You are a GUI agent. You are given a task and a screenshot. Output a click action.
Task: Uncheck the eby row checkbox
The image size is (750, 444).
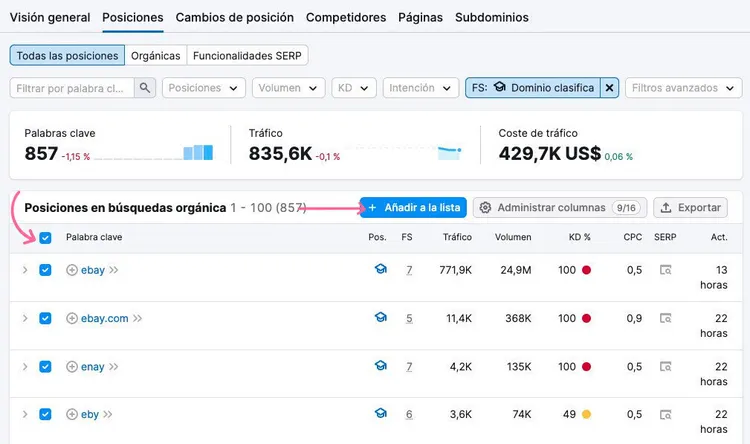(45, 414)
